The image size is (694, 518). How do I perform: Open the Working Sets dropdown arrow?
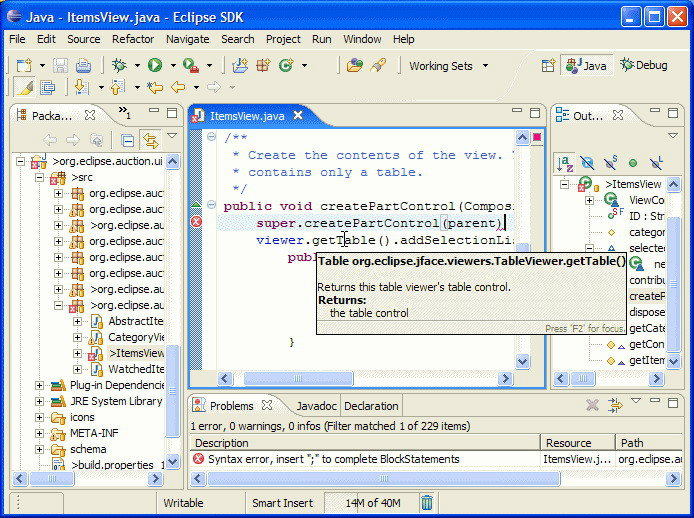coord(486,66)
